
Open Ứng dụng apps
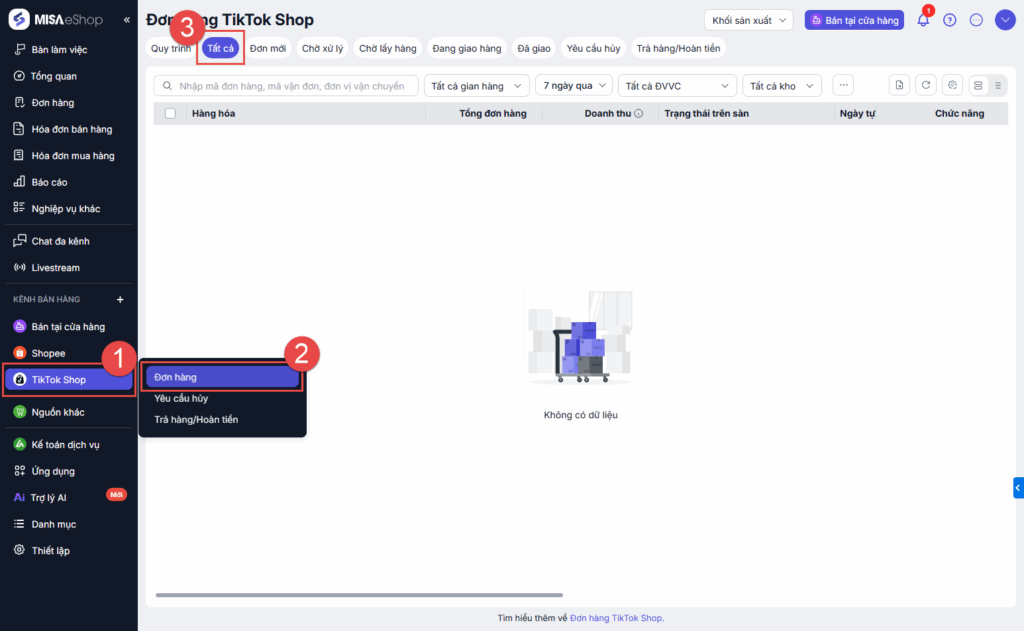pyautogui.click(x=53, y=471)
